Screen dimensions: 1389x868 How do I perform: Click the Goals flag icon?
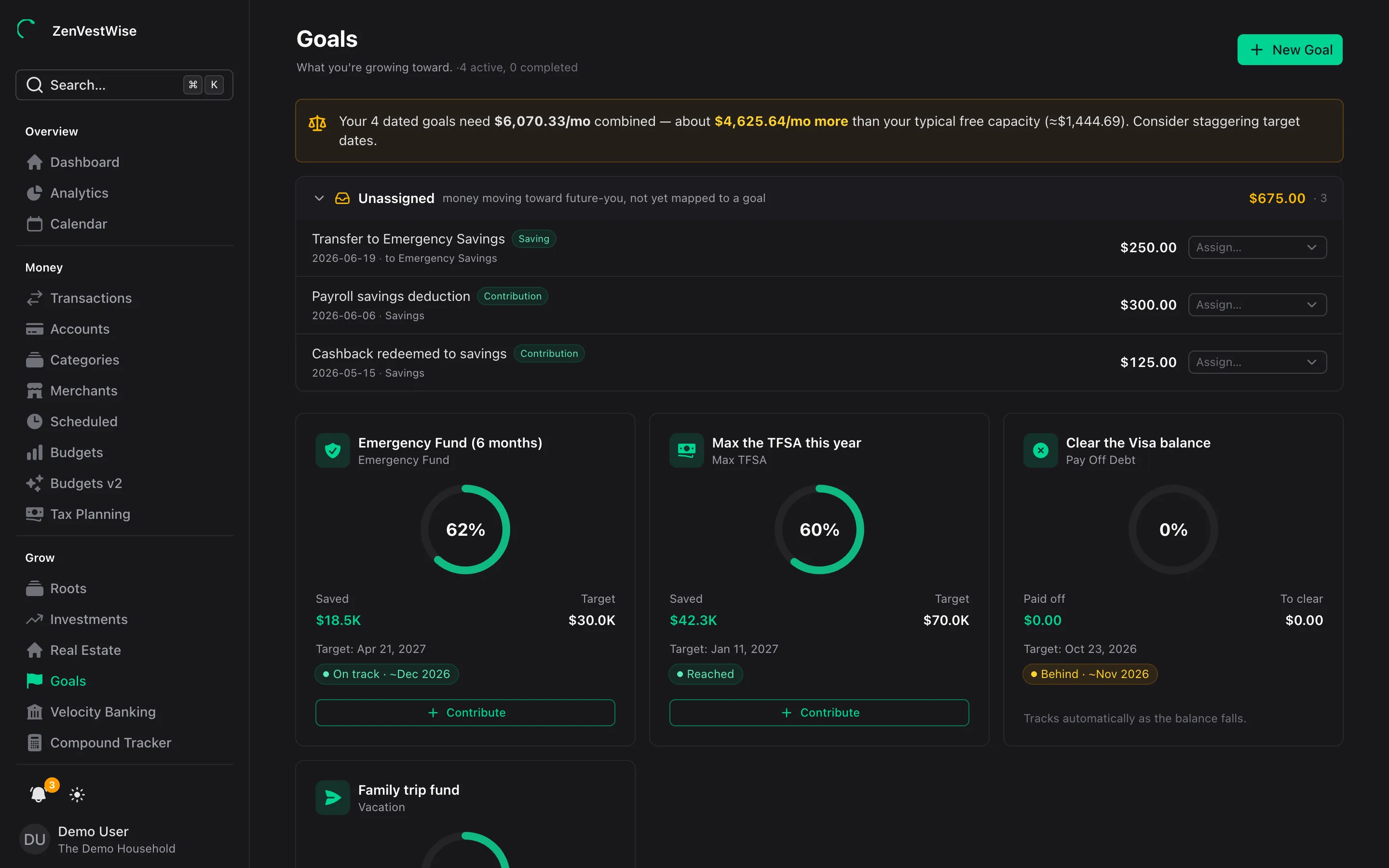(34, 681)
